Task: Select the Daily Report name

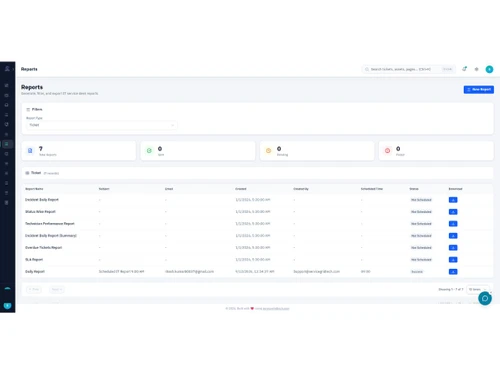Action: click(35, 272)
